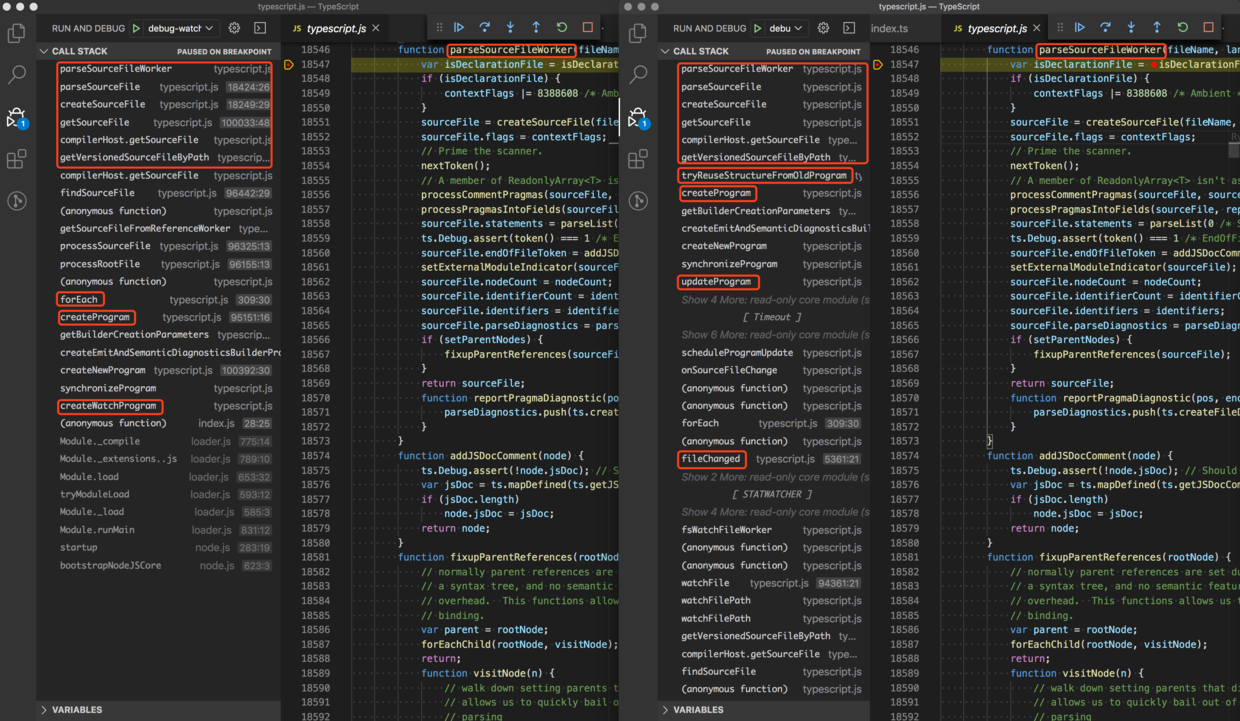This screenshot has width=1240, height=721.
Task: Toggle the inline breakpoint red dot on line 18547
Action: [1154, 65]
